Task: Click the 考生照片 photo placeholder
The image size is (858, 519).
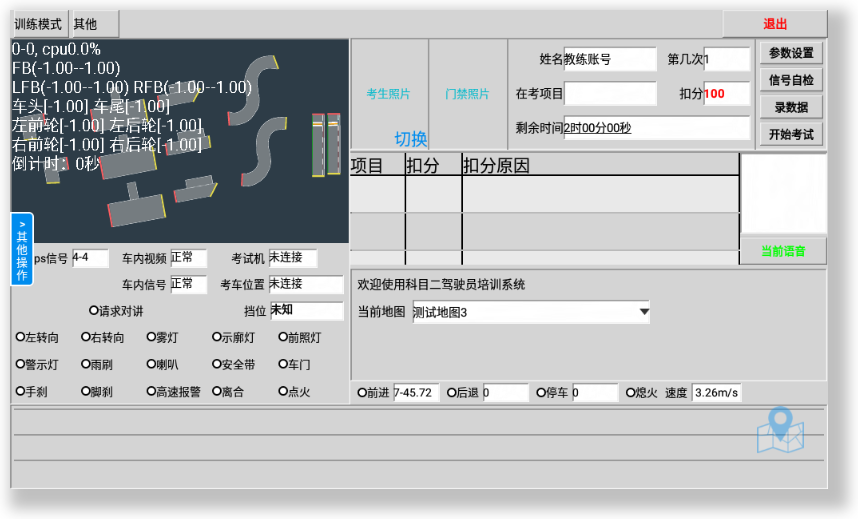Action: pos(389,94)
